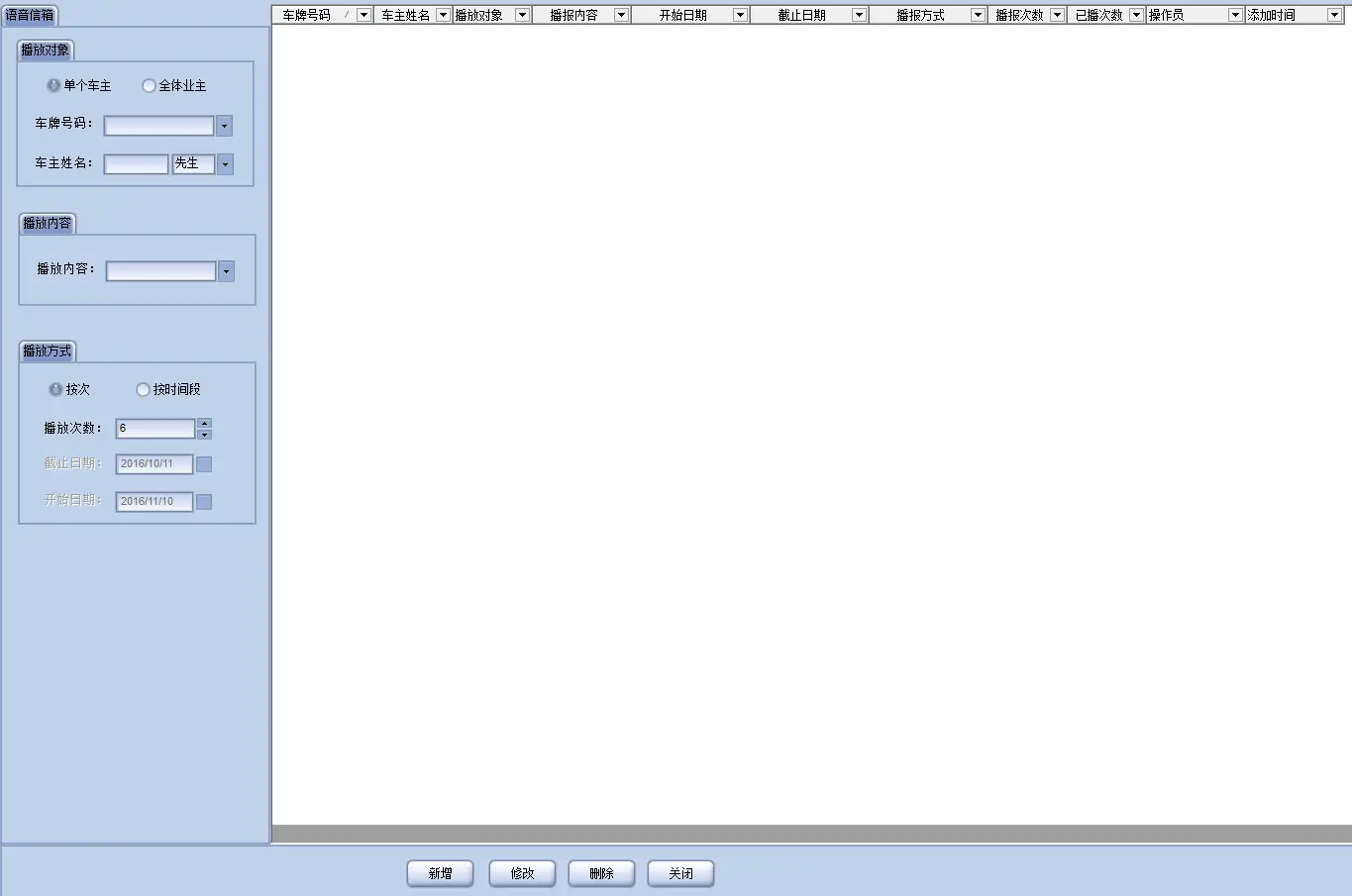
Task: Expand the 播放内容 combo box
Action: click(226, 271)
